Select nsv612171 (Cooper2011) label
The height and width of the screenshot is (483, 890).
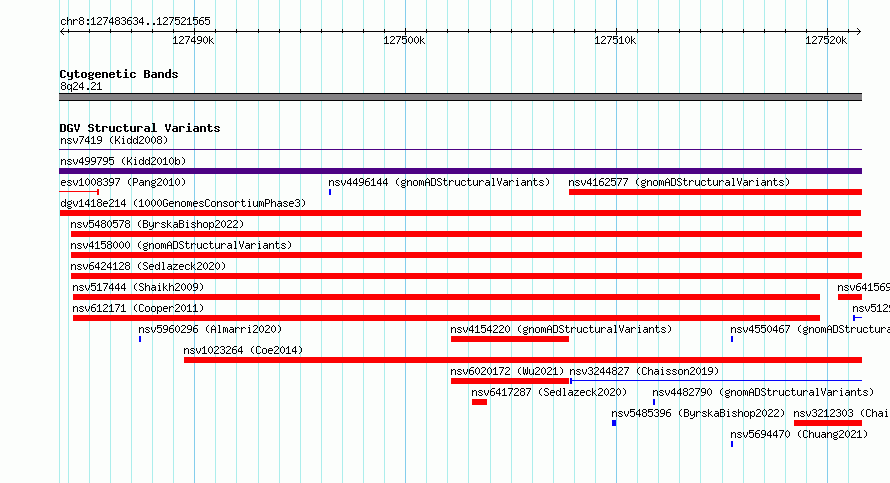pos(138,308)
